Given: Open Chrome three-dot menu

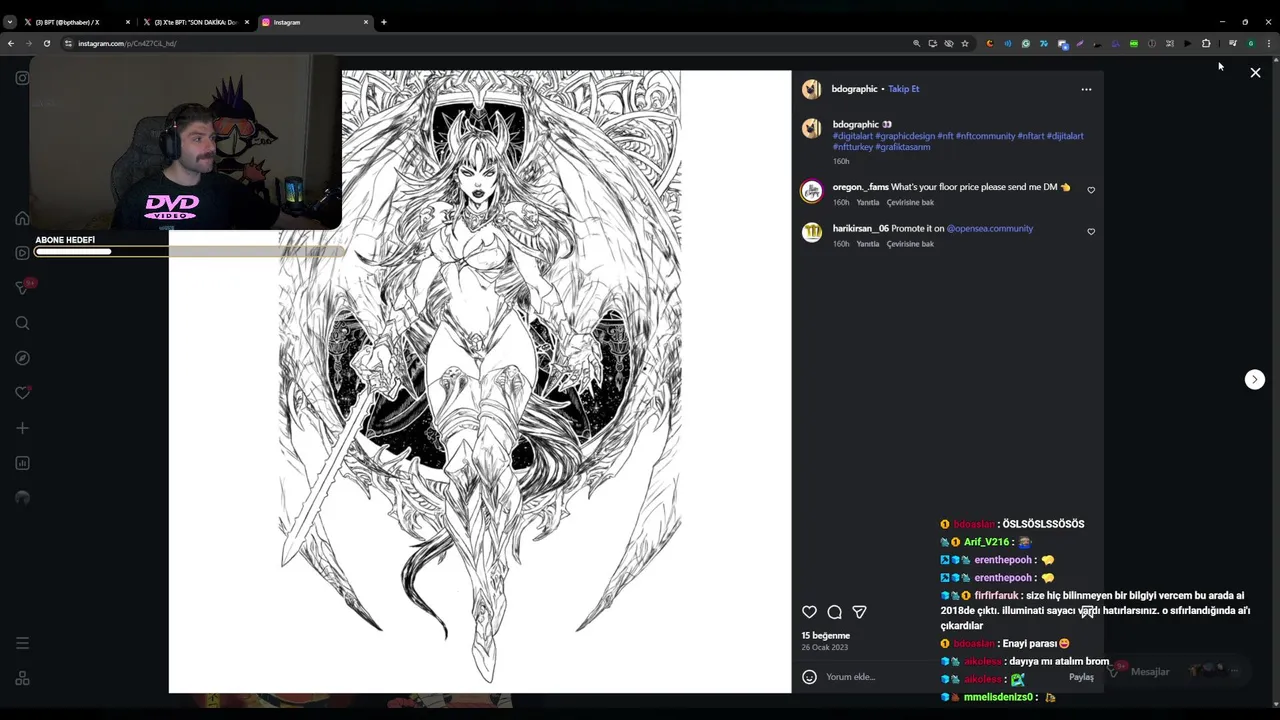Looking at the screenshot, I should (x=1269, y=43).
